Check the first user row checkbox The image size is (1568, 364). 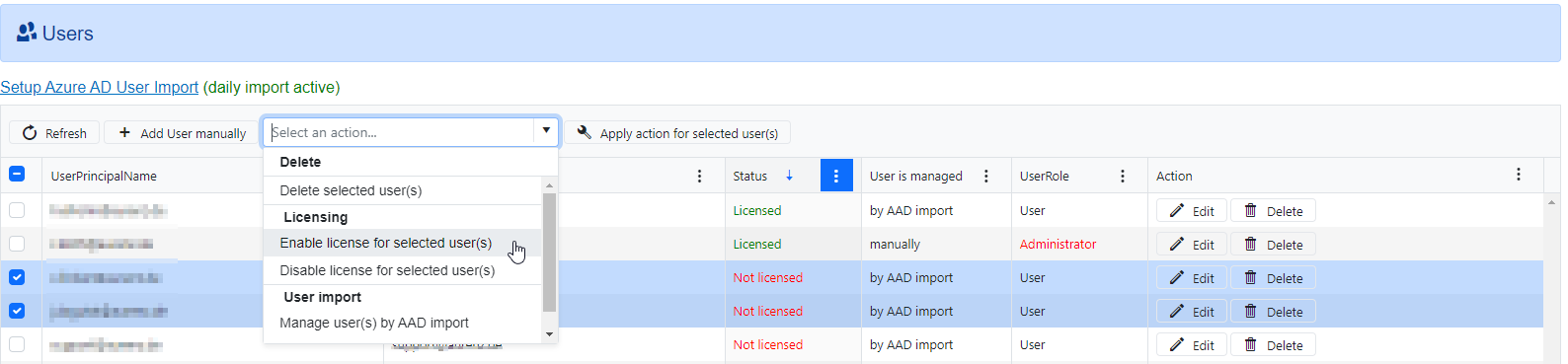click(x=17, y=210)
